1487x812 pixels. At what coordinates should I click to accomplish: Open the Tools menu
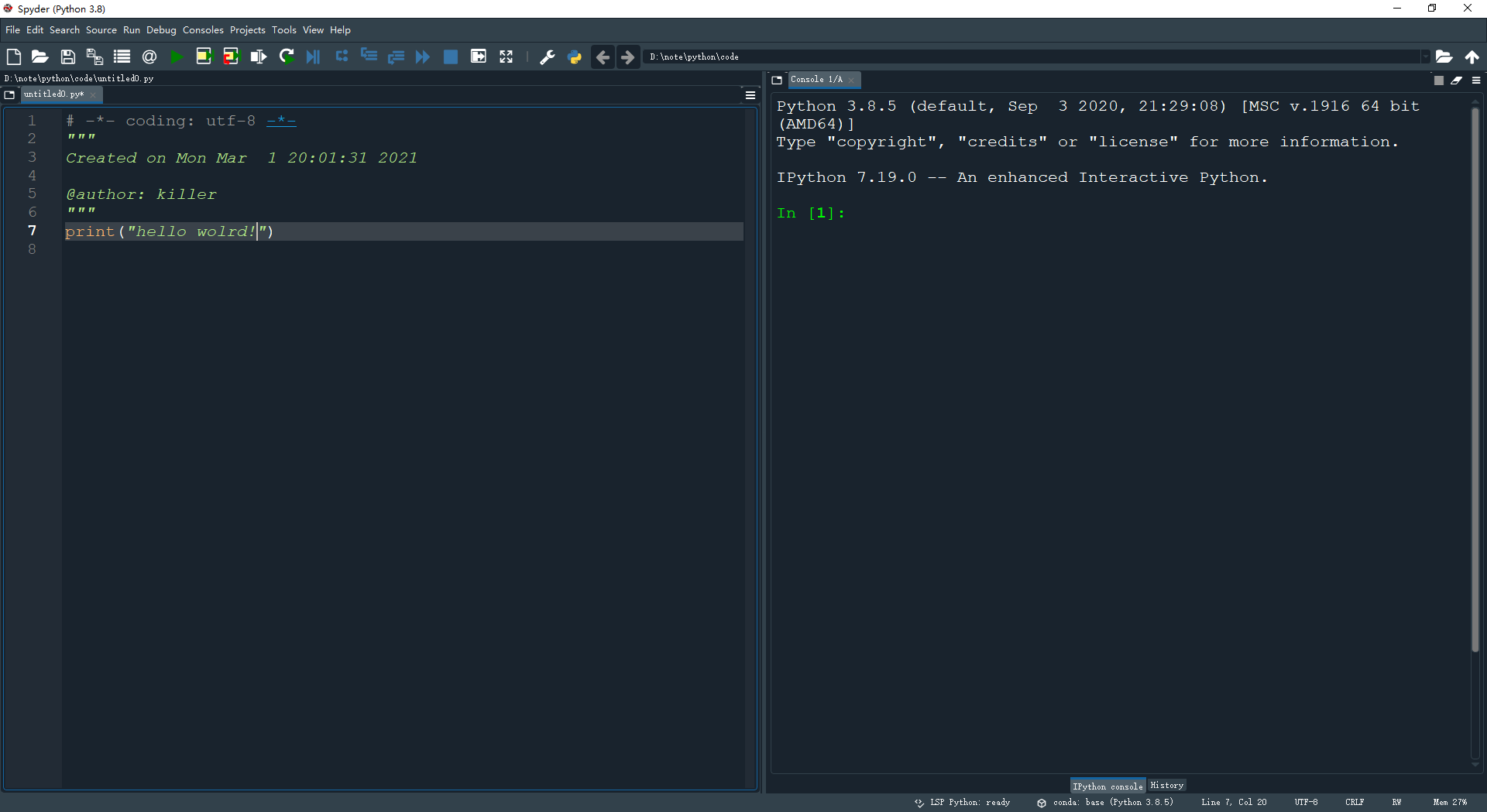[x=284, y=30]
